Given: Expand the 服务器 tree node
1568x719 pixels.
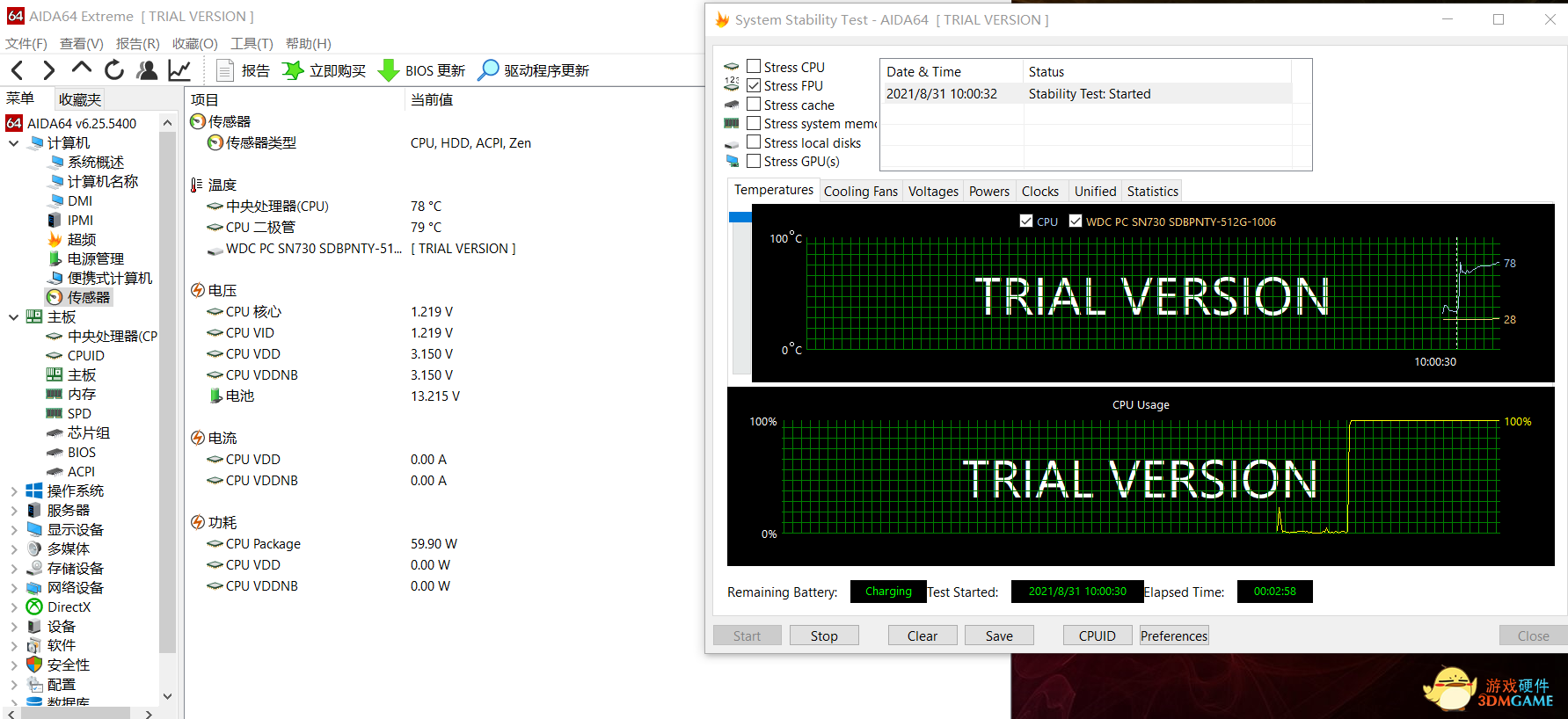Looking at the screenshot, I should click(x=13, y=511).
